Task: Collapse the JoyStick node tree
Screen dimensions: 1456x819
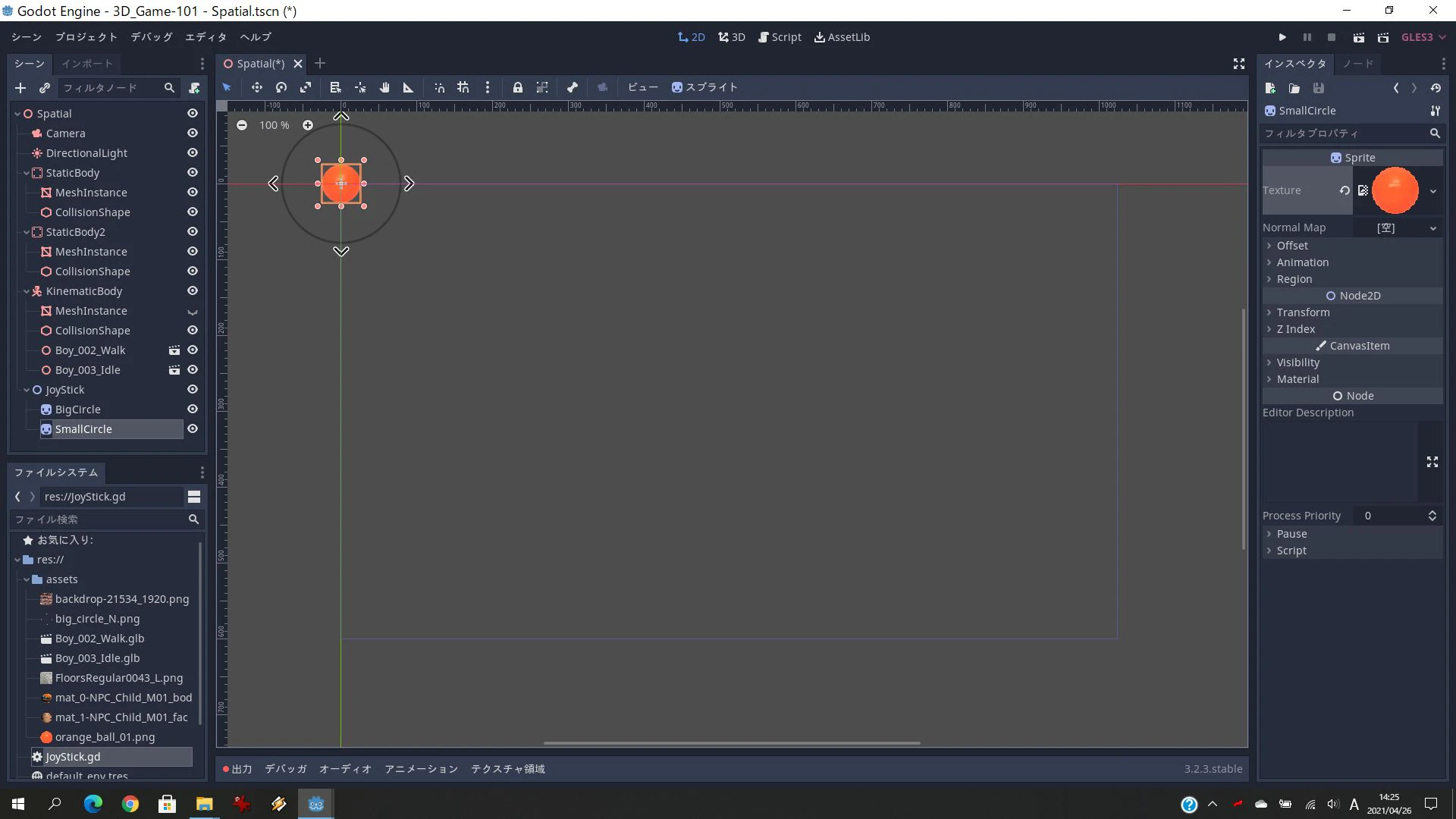Action: click(27, 390)
